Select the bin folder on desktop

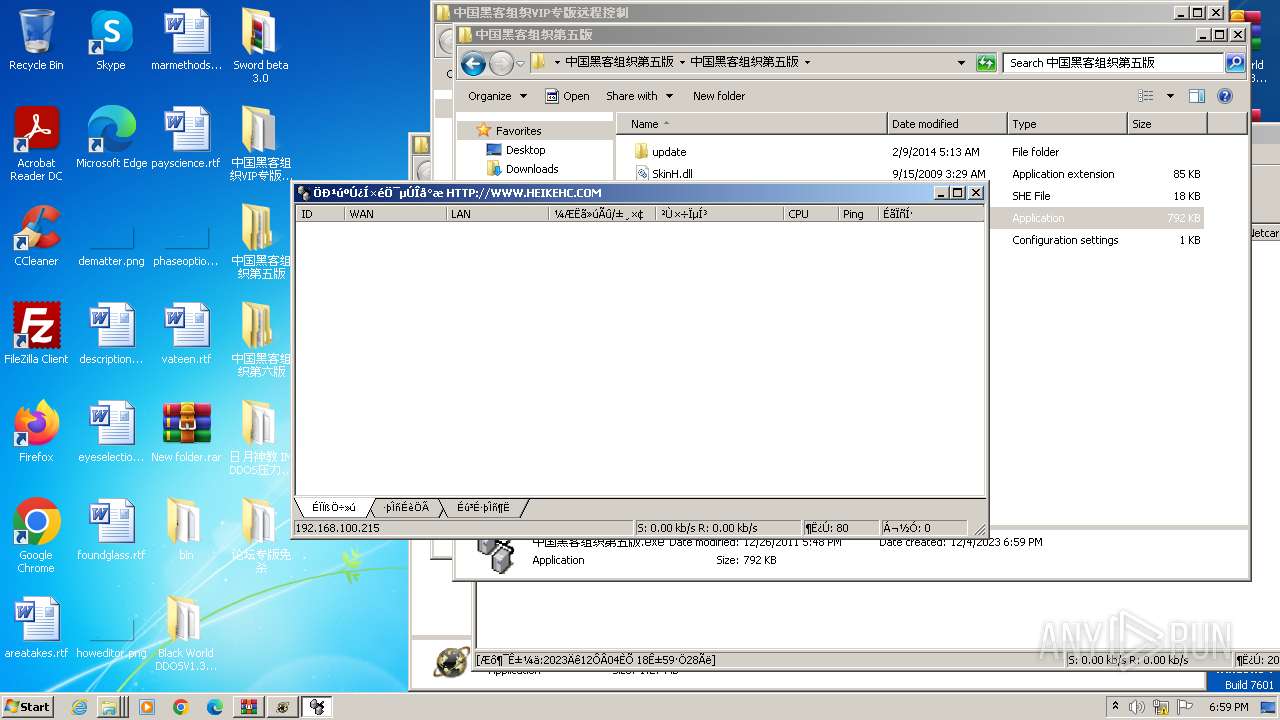186,530
